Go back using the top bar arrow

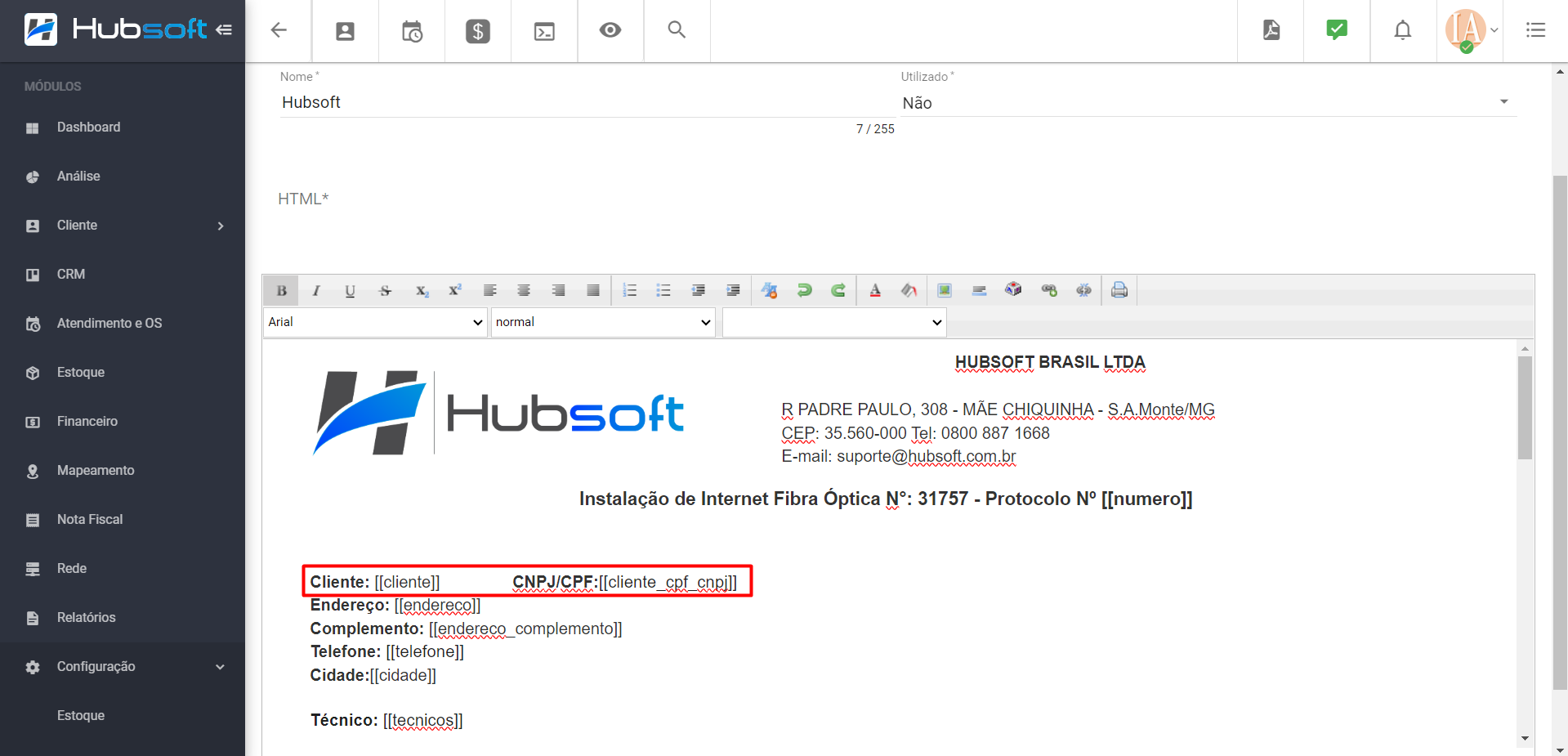coord(279,30)
